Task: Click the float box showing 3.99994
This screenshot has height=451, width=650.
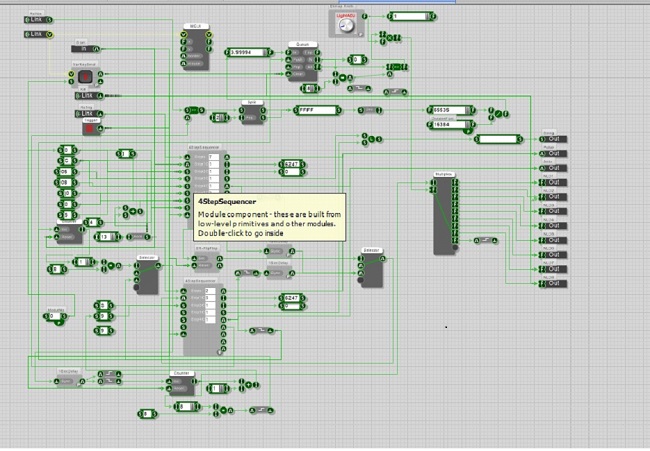Action: point(247,51)
